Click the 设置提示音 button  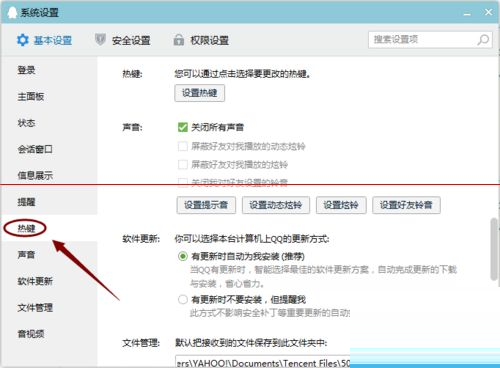[206, 205]
